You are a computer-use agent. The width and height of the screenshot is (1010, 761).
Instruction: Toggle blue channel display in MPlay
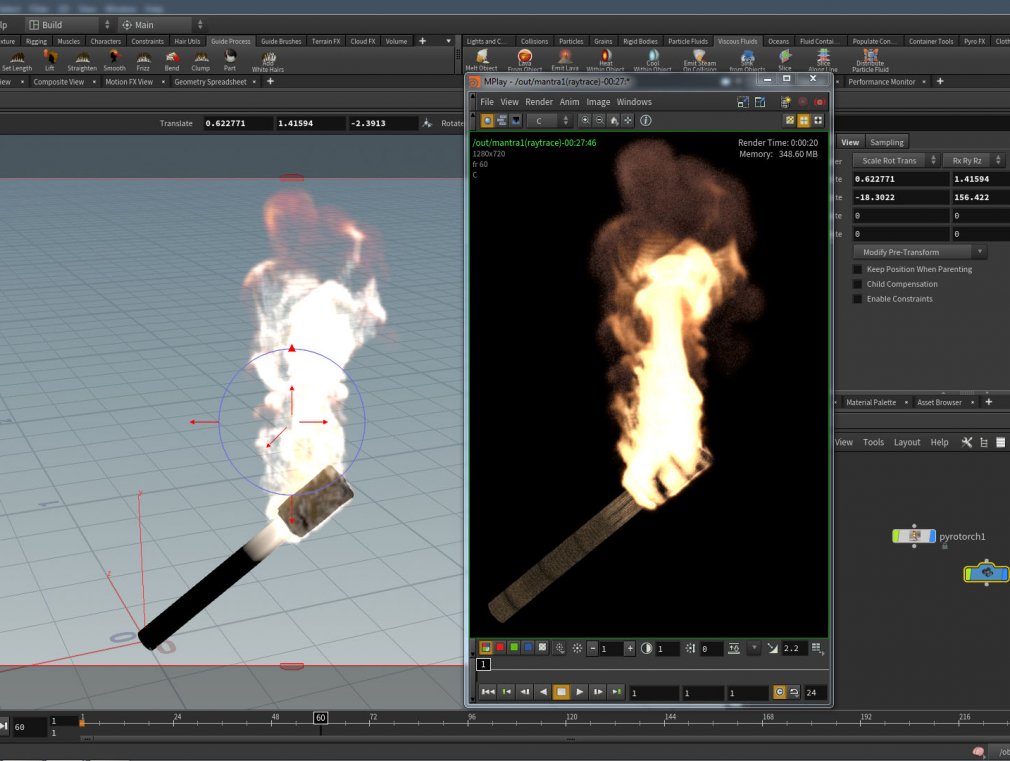click(x=528, y=648)
